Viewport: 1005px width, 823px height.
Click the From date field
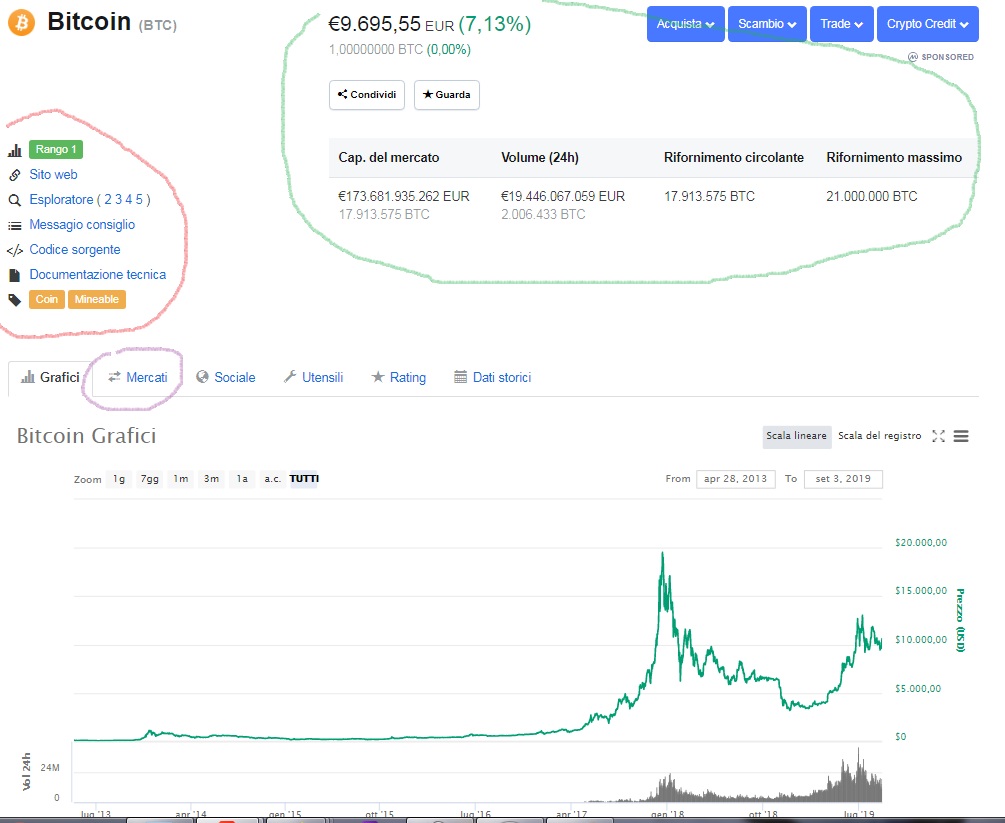tap(735, 479)
